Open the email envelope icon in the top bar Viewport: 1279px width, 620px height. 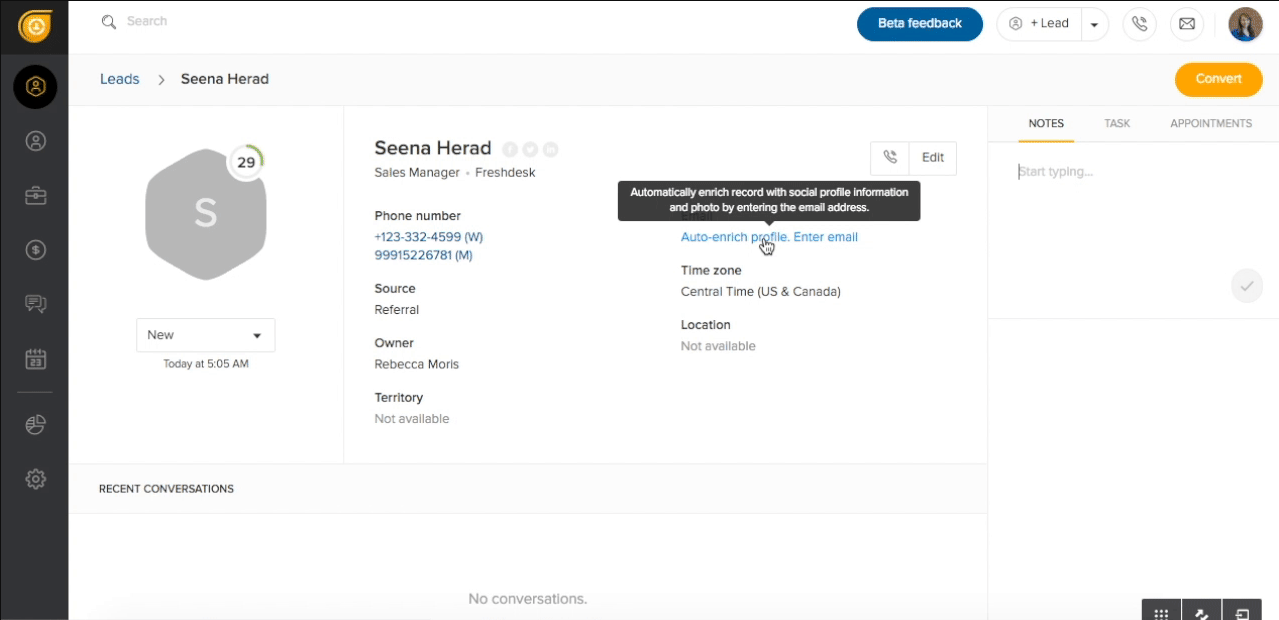[1187, 24]
